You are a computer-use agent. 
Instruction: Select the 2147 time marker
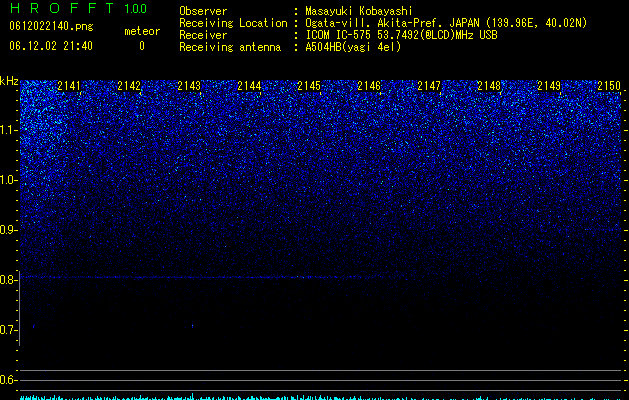[429, 86]
